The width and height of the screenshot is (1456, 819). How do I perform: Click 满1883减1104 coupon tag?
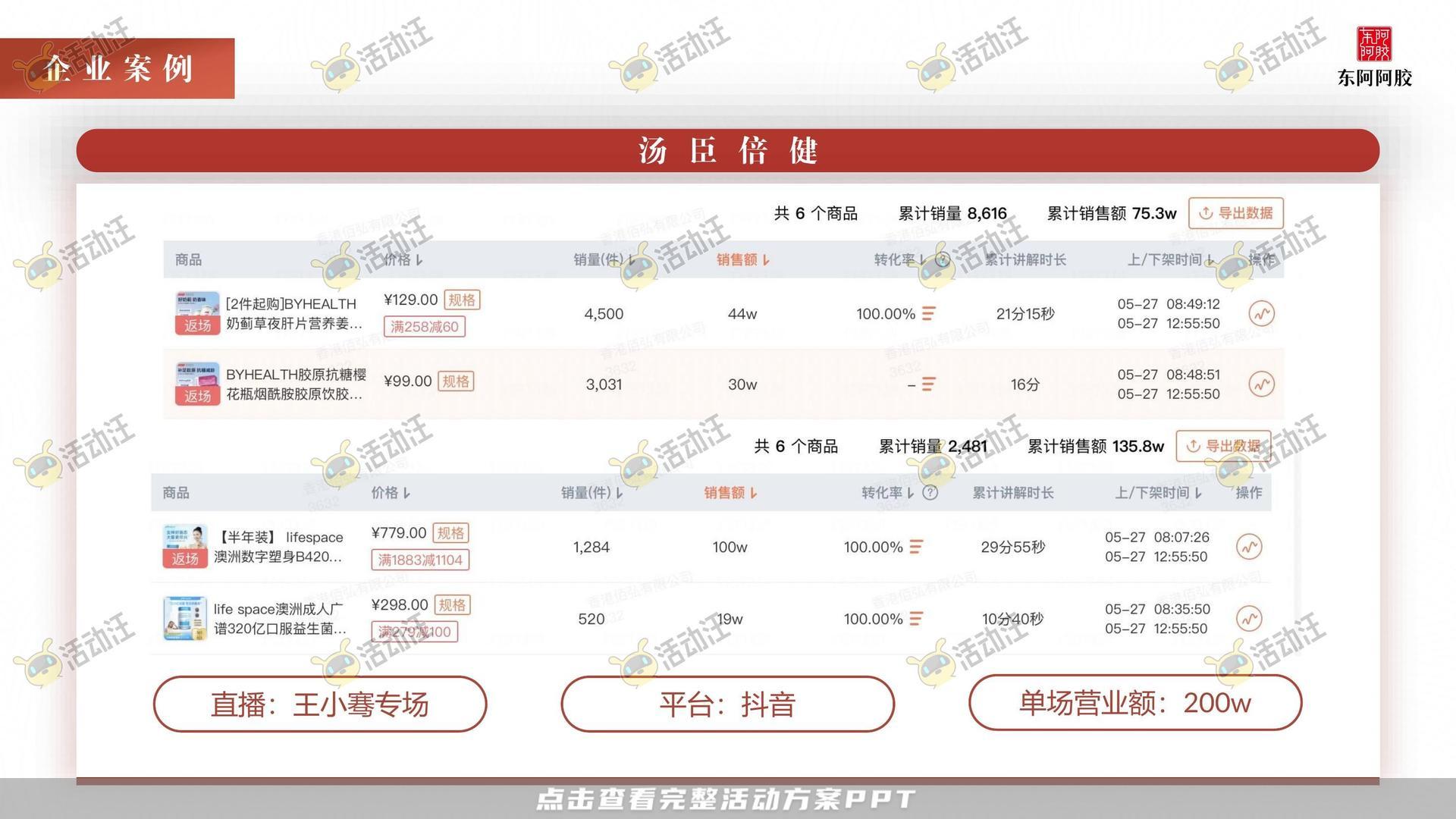[420, 560]
